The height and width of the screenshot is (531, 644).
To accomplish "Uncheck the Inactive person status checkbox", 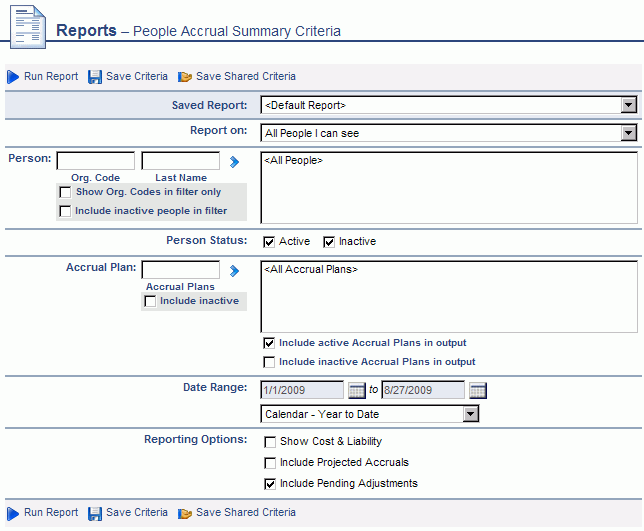I will click(329, 241).
